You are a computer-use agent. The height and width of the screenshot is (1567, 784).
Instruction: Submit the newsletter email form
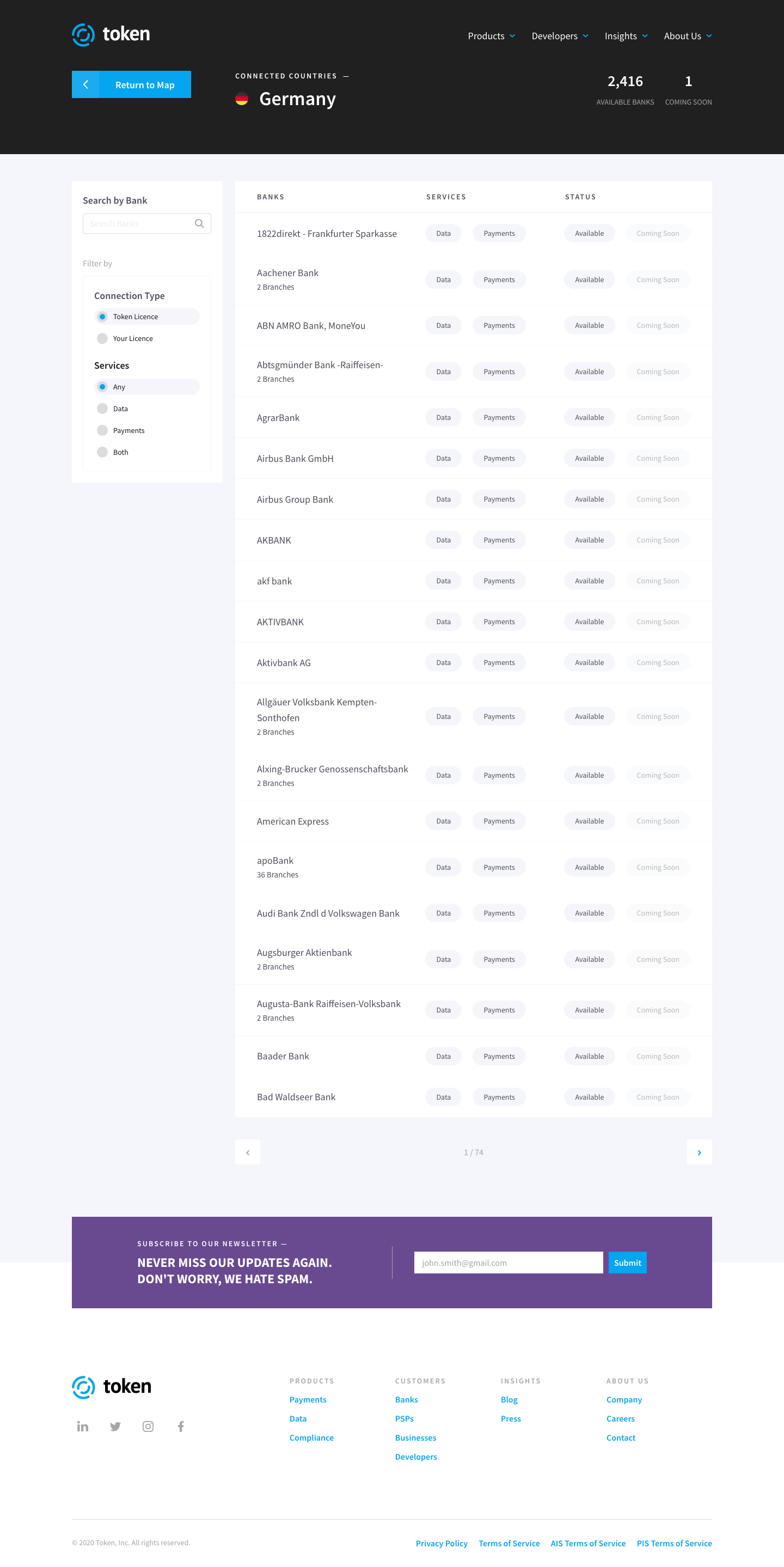(x=627, y=1263)
